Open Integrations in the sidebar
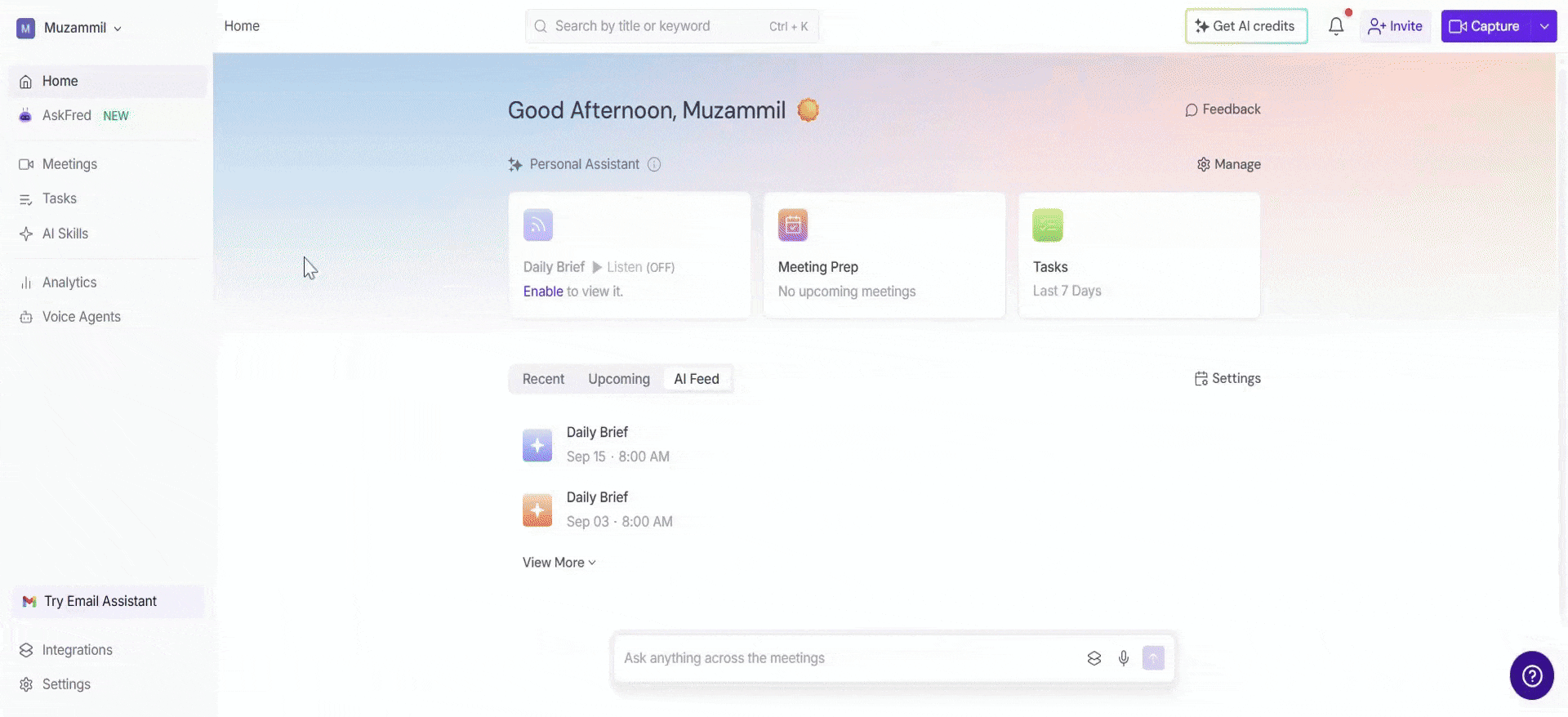Screen dimensions: 1568x717 pyautogui.click(x=108, y=650)
